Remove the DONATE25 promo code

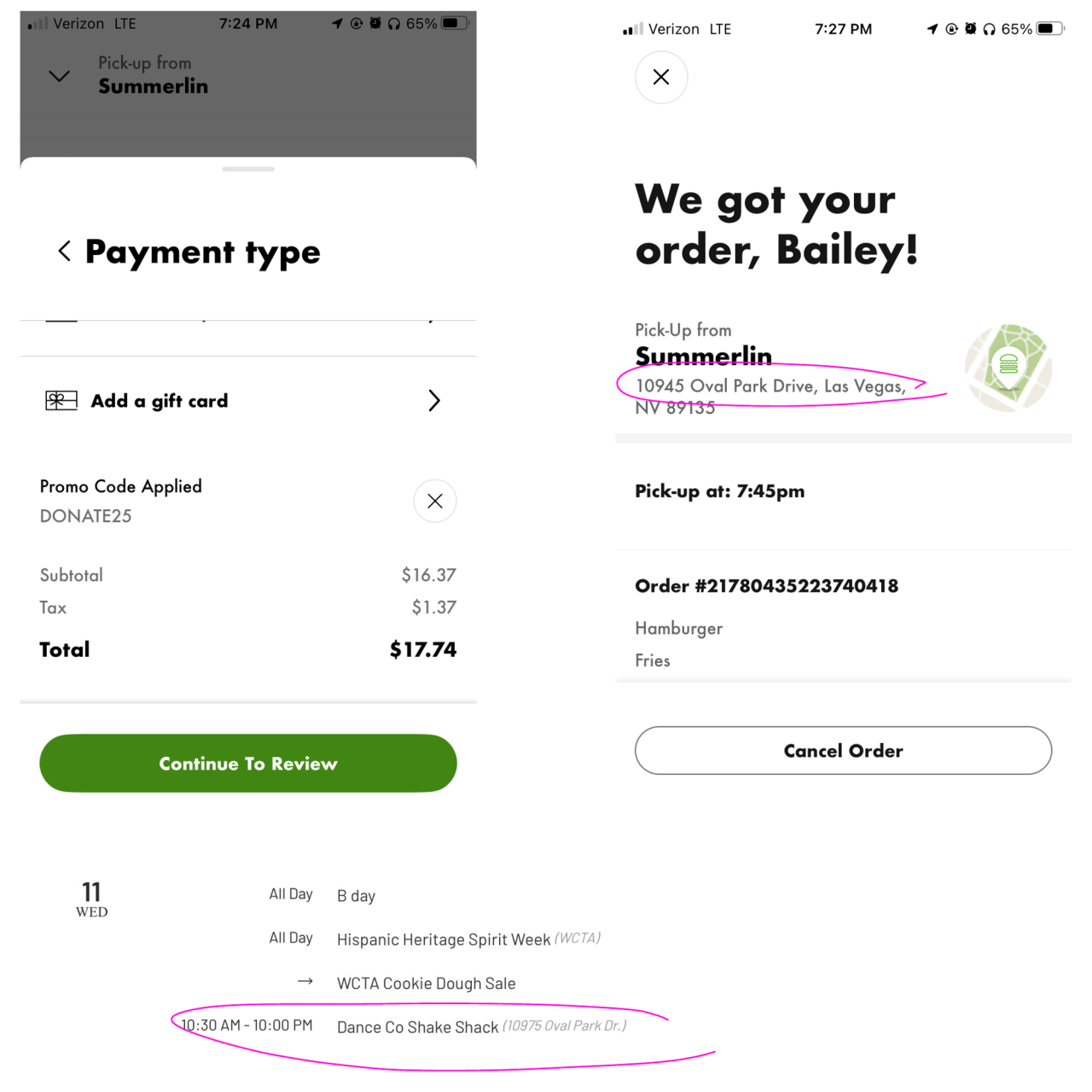click(435, 501)
